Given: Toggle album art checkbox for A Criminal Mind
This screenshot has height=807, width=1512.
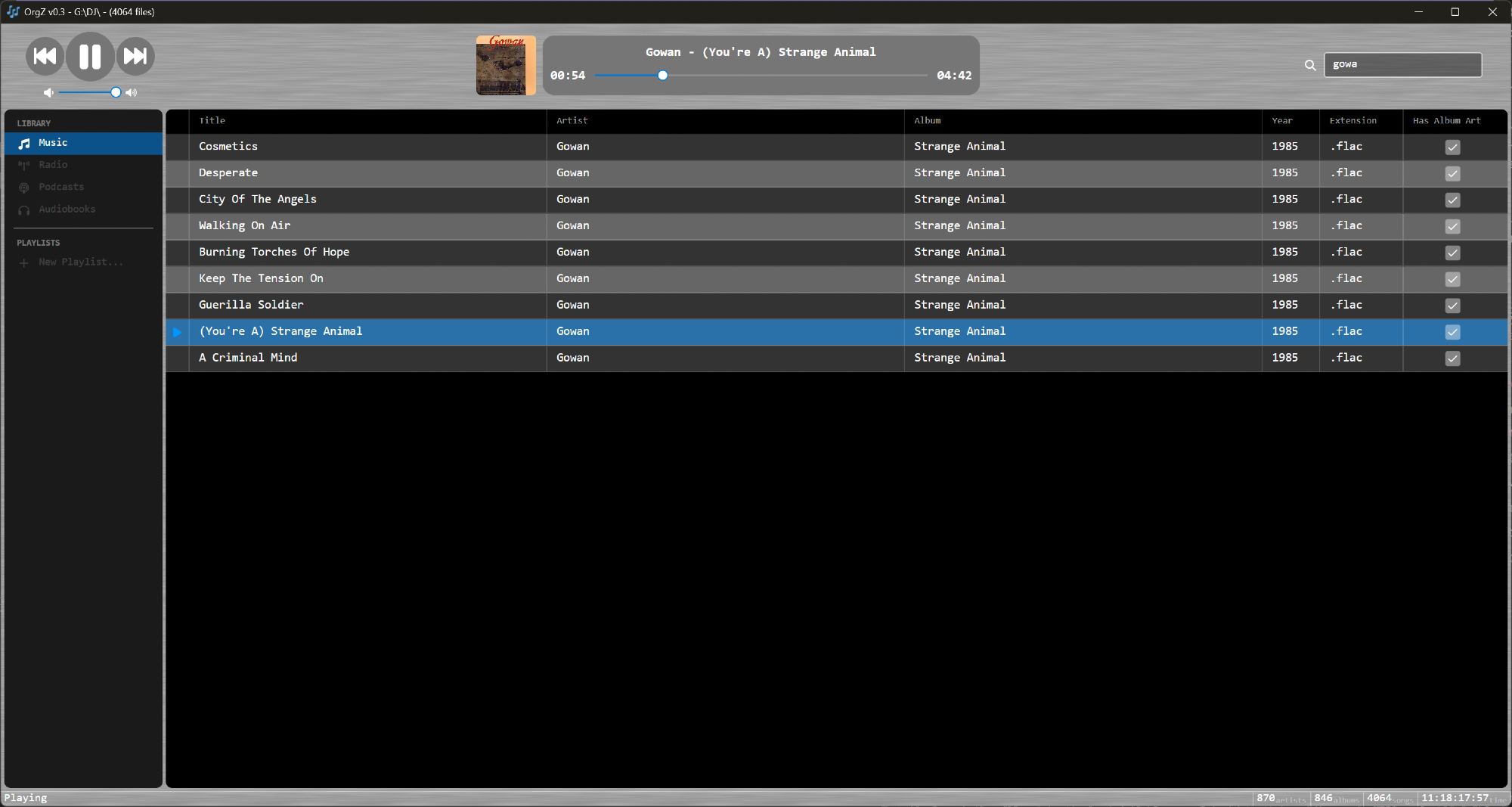Looking at the screenshot, I should (x=1452, y=359).
